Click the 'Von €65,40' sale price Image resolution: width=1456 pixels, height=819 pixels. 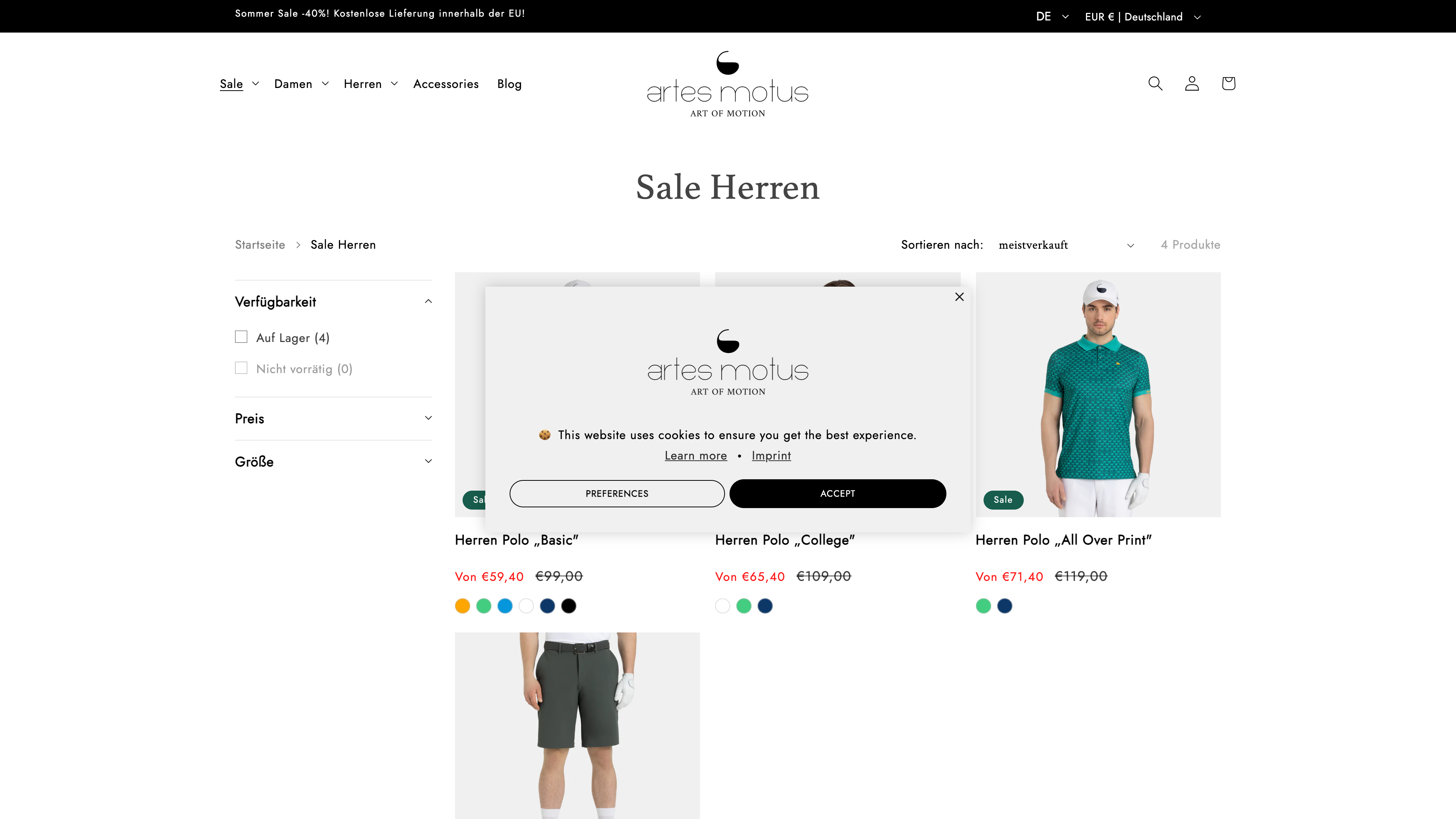[x=750, y=576]
